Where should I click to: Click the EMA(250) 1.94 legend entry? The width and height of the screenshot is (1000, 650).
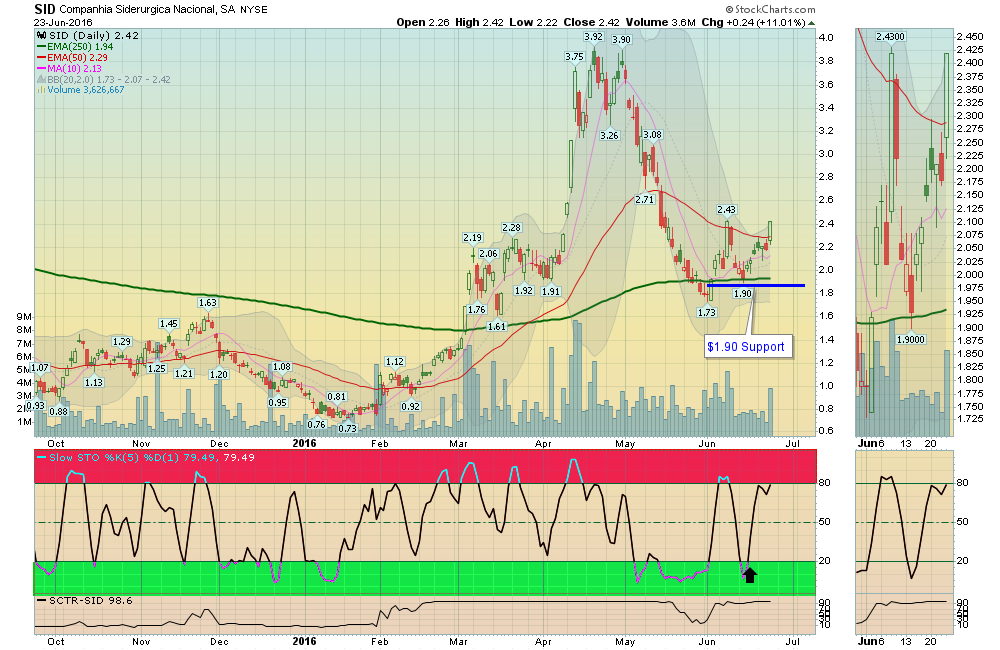pos(75,47)
